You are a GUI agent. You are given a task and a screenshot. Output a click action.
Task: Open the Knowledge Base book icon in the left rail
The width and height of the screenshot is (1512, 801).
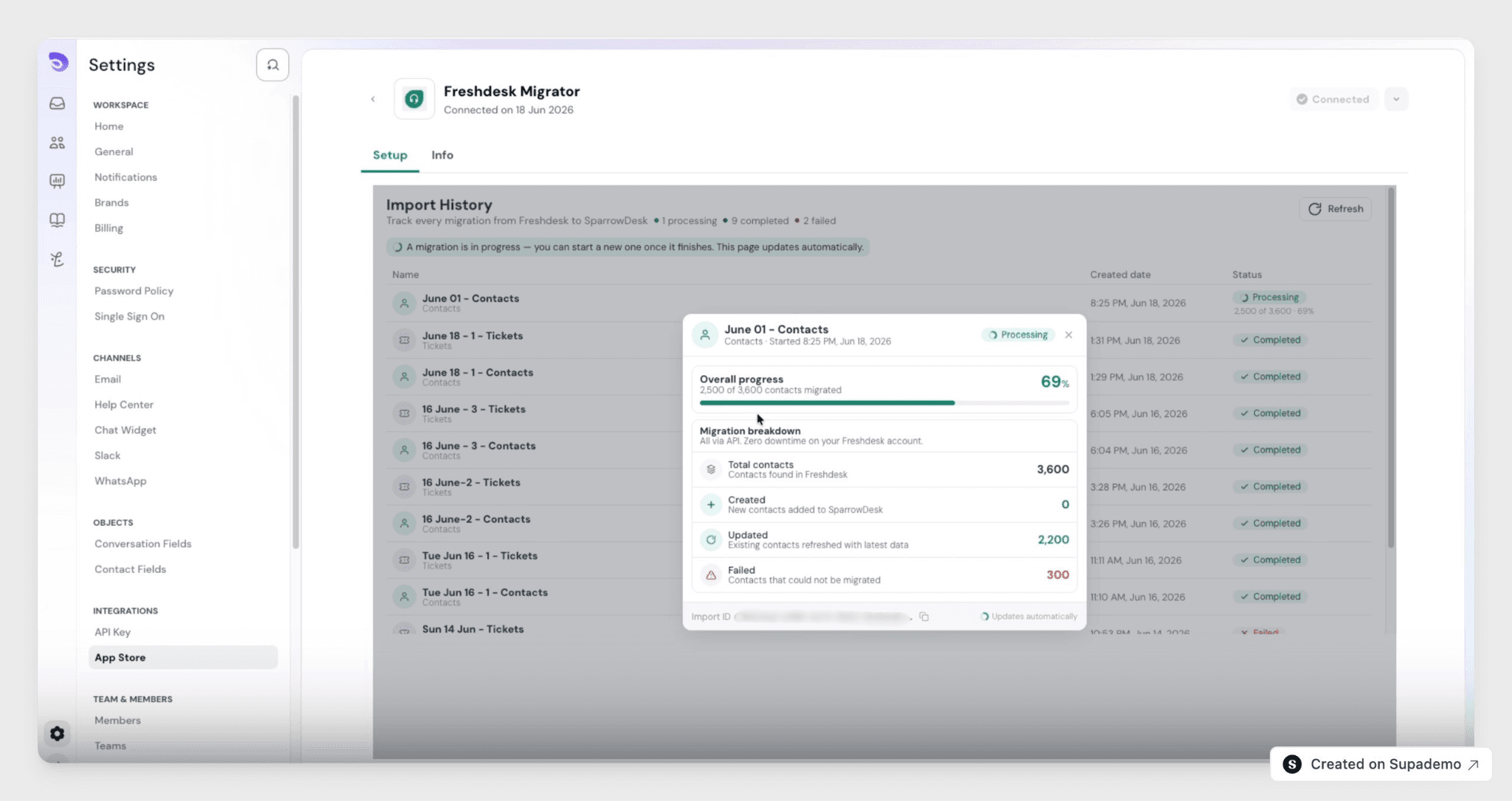click(x=57, y=220)
